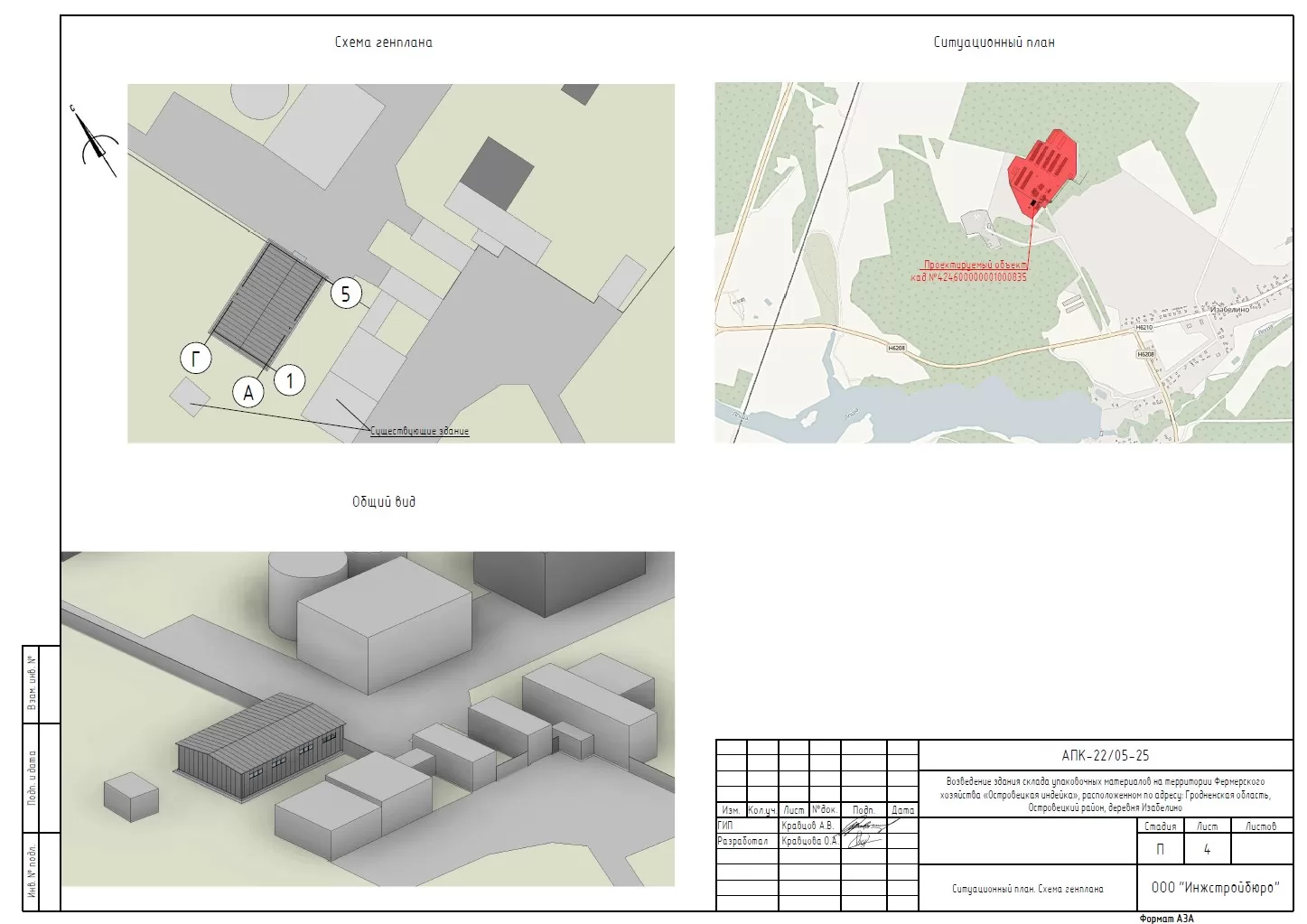Select the ООО "Инжстройбюро" company cell
The width and height of the screenshot is (1307, 924).
1215,888
